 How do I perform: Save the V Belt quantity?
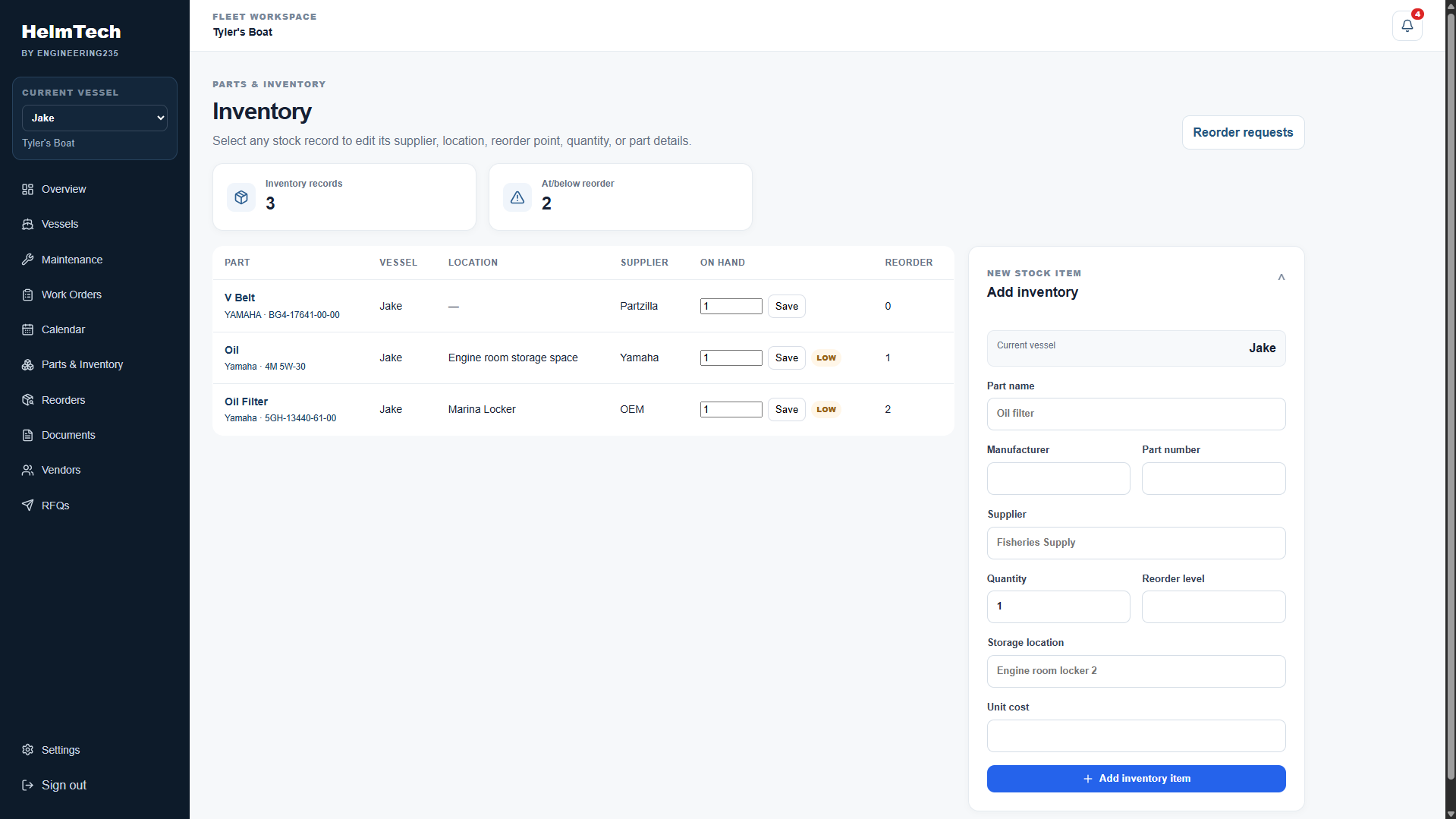(x=786, y=306)
